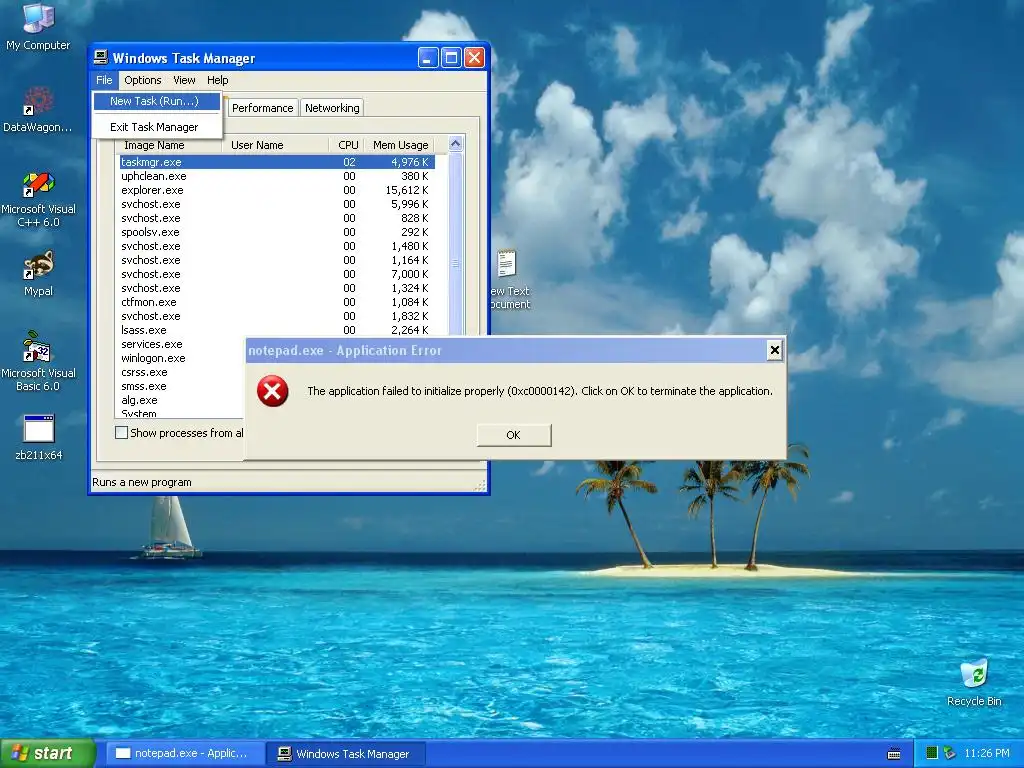Image resolution: width=1024 pixels, height=768 pixels.
Task: Switch to Windows Task Manager taskbar button
Action: tap(346, 754)
